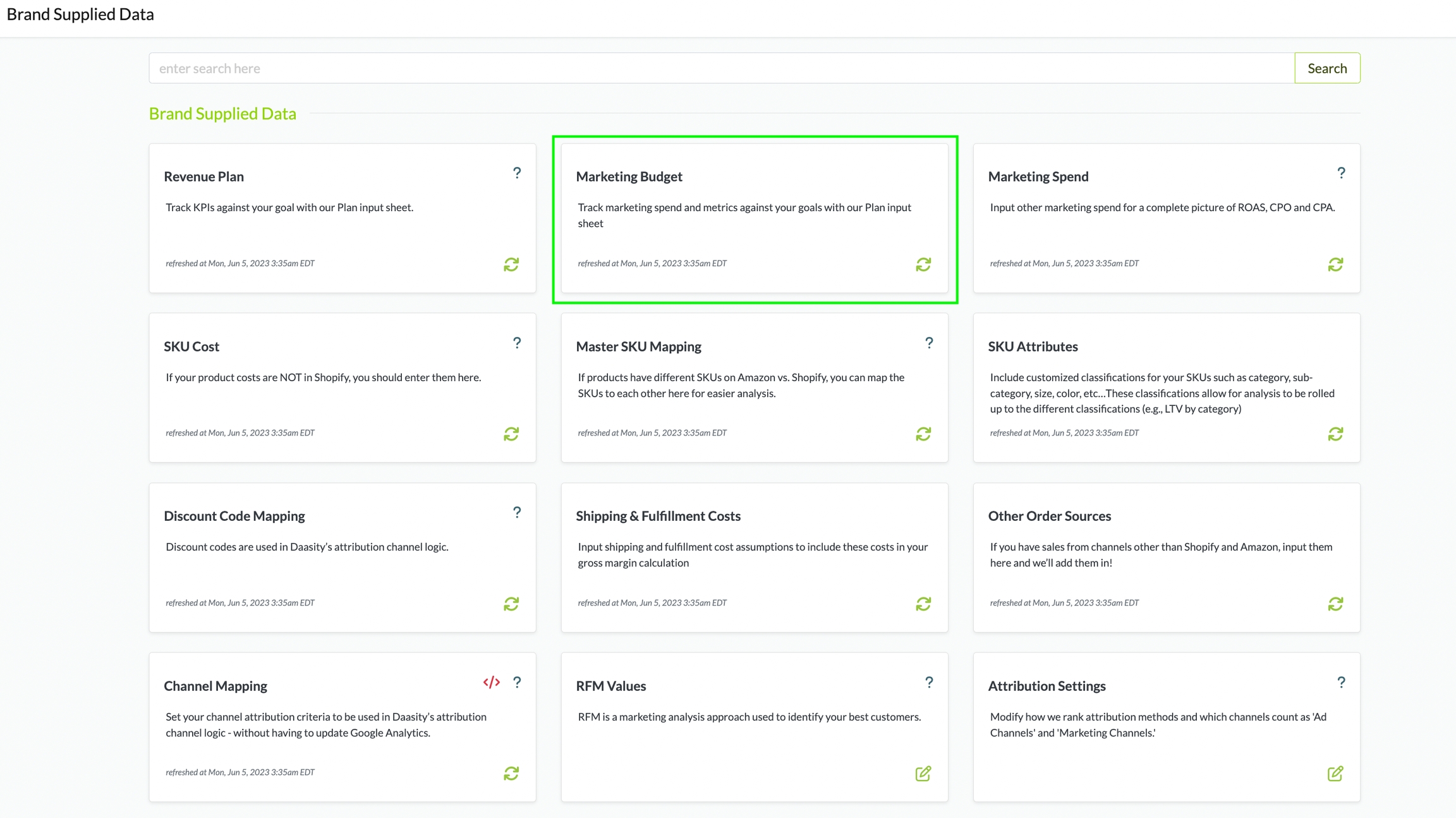Refresh the Marketing Budget card
The width and height of the screenshot is (1456, 818).
[923, 264]
